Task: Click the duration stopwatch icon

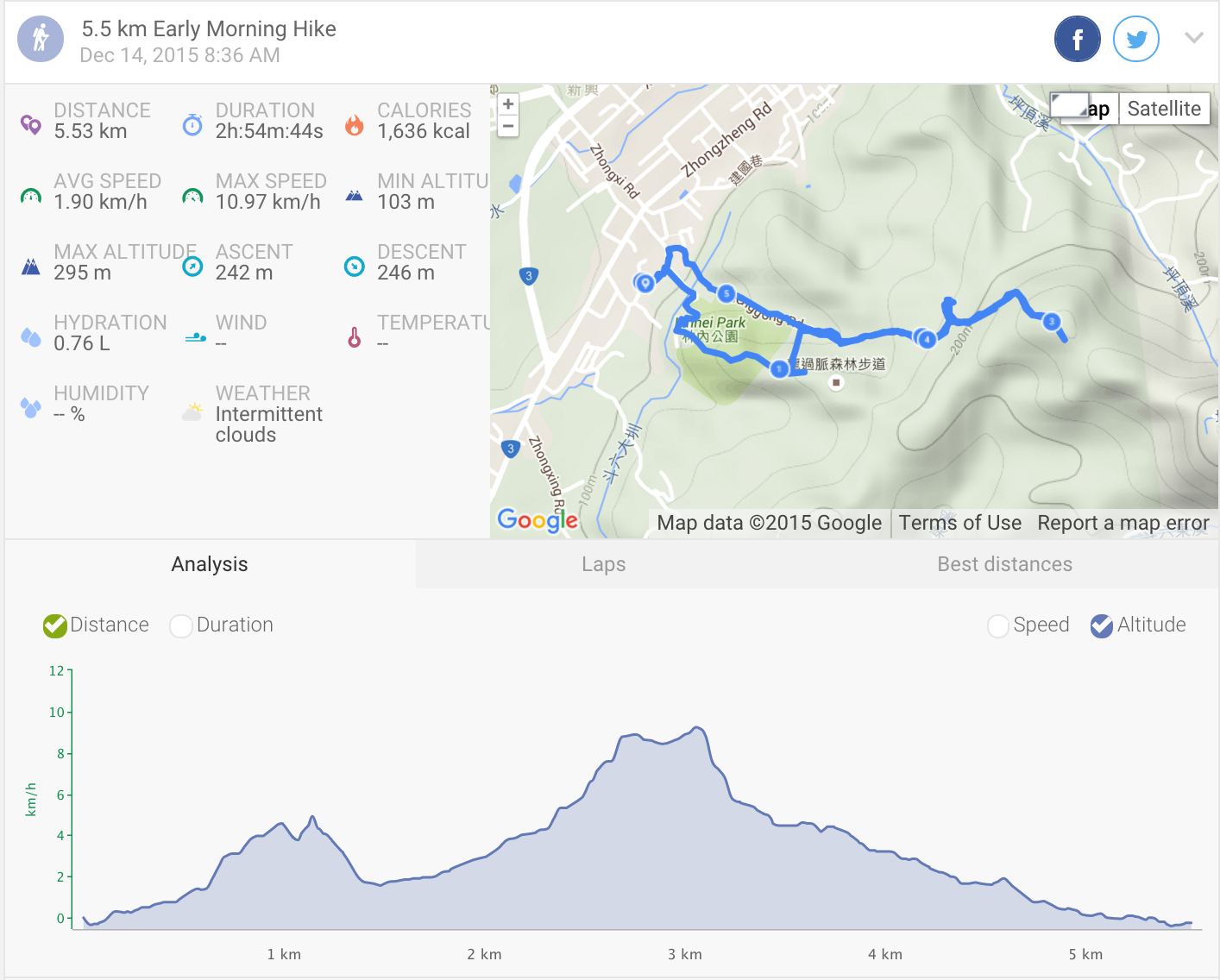Action: point(192,125)
